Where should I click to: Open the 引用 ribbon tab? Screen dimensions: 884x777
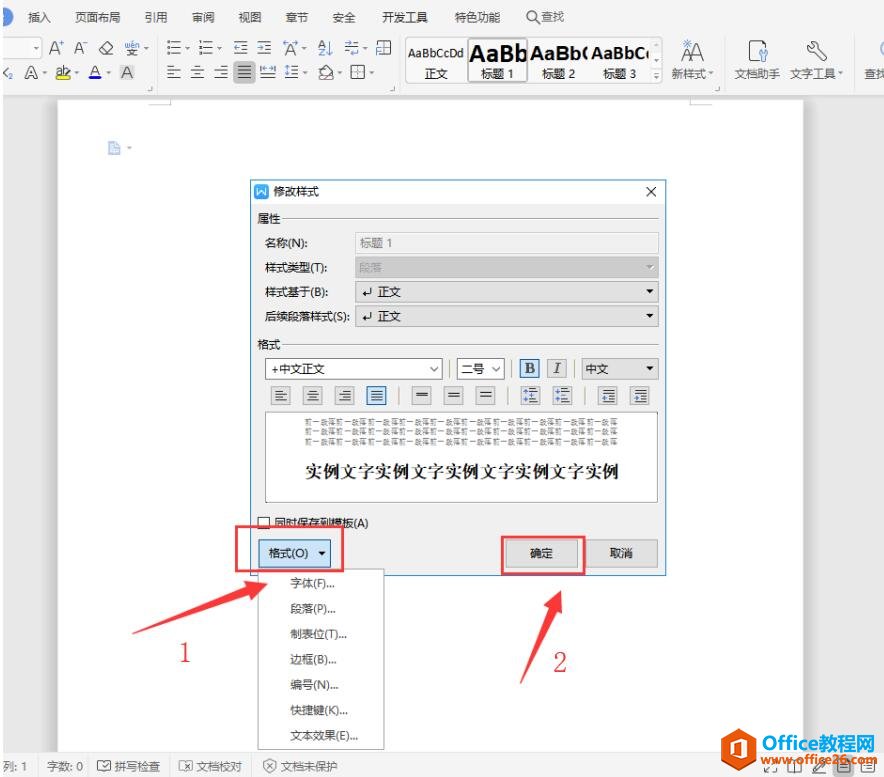click(x=156, y=17)
